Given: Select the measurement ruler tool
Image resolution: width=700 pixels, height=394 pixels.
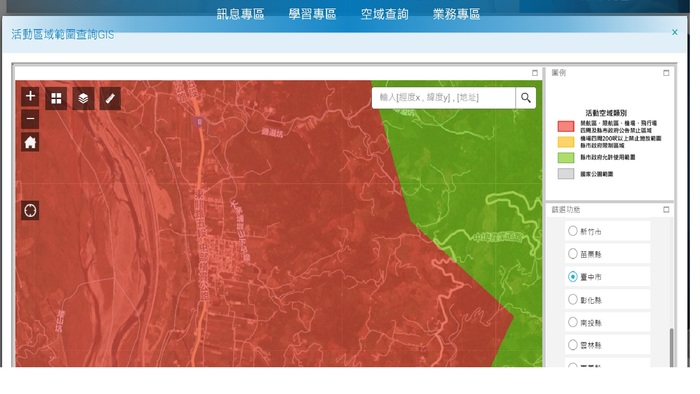Looking at the screenshot, I should (110, 99).
